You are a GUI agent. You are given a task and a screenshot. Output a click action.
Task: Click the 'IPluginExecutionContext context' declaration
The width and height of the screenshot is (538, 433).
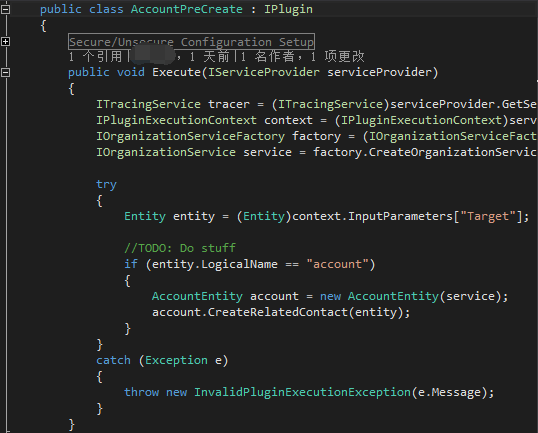[204, 120]
